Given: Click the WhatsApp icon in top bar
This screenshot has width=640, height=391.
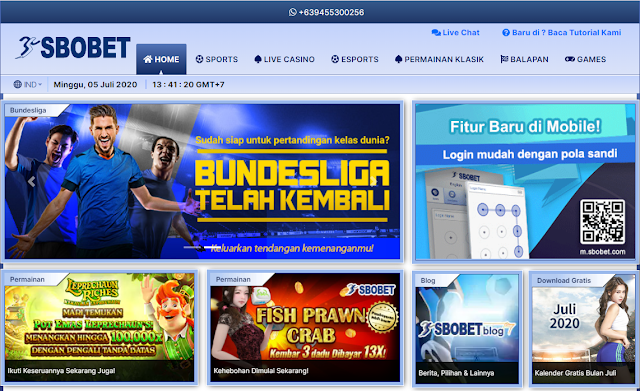Looking at the screenshot, I should click(292, 12).
